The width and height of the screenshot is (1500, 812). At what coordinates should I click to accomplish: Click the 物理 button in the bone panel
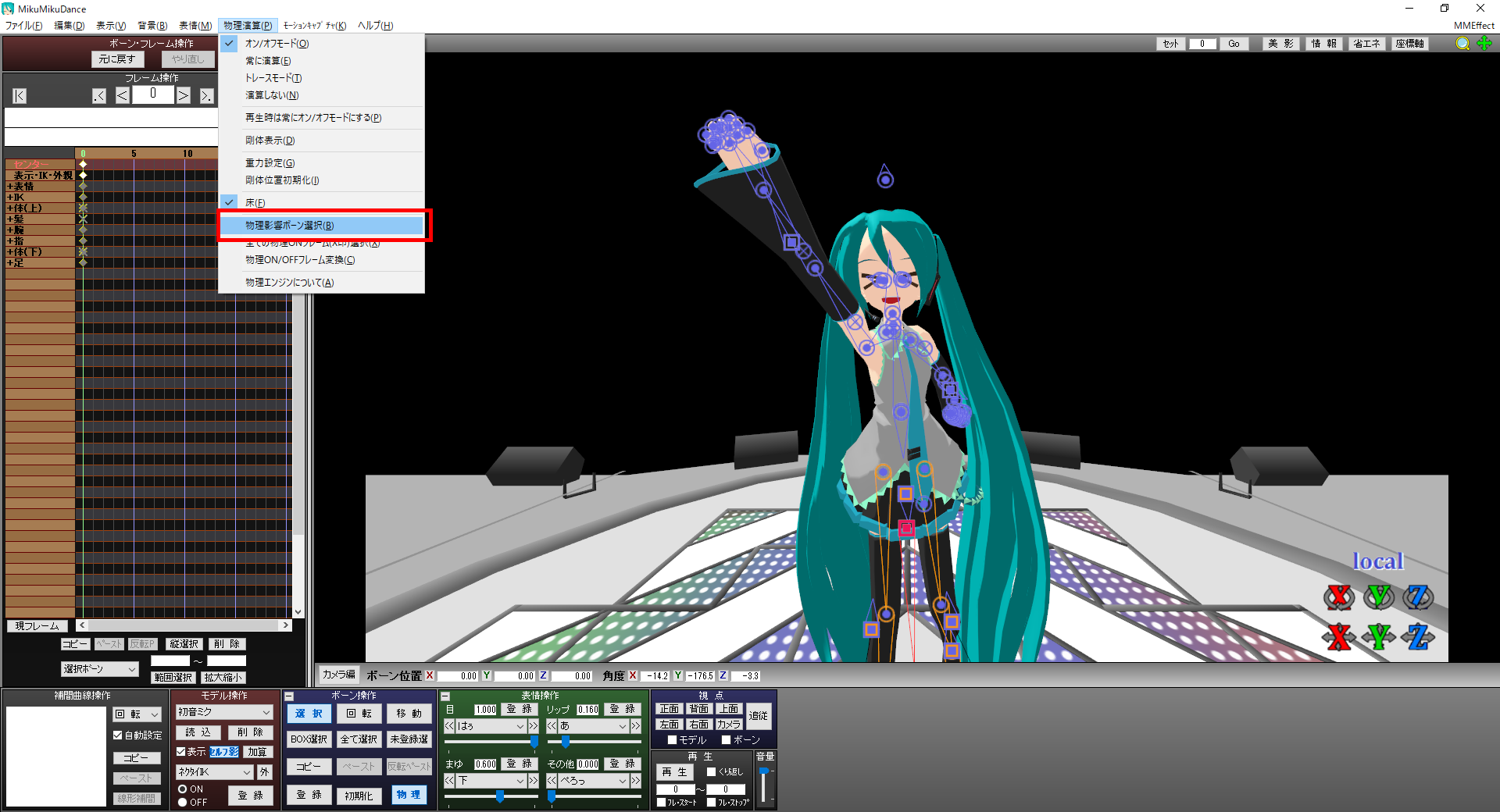[409, 795]
